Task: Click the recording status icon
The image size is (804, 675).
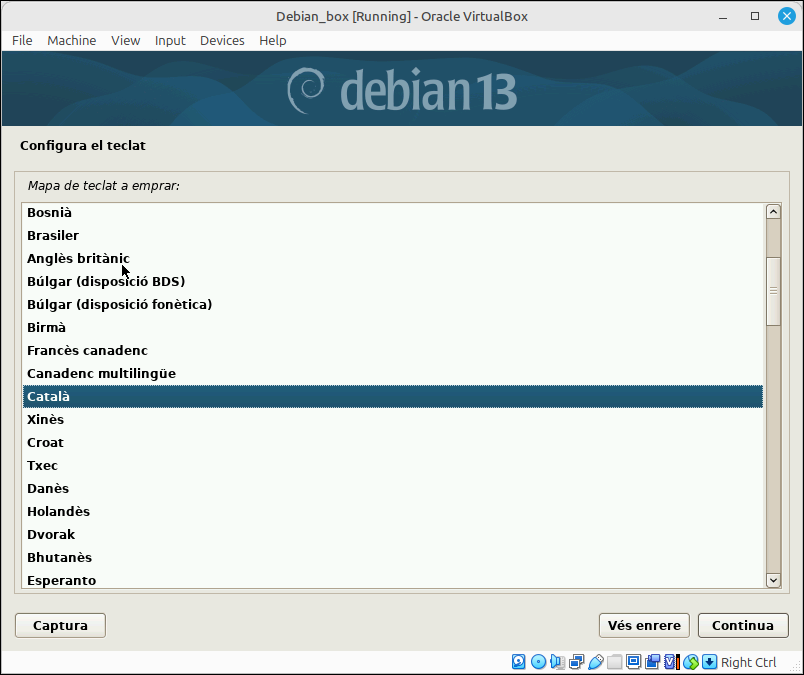Action: pyautogui.click(x=652, y=662)
